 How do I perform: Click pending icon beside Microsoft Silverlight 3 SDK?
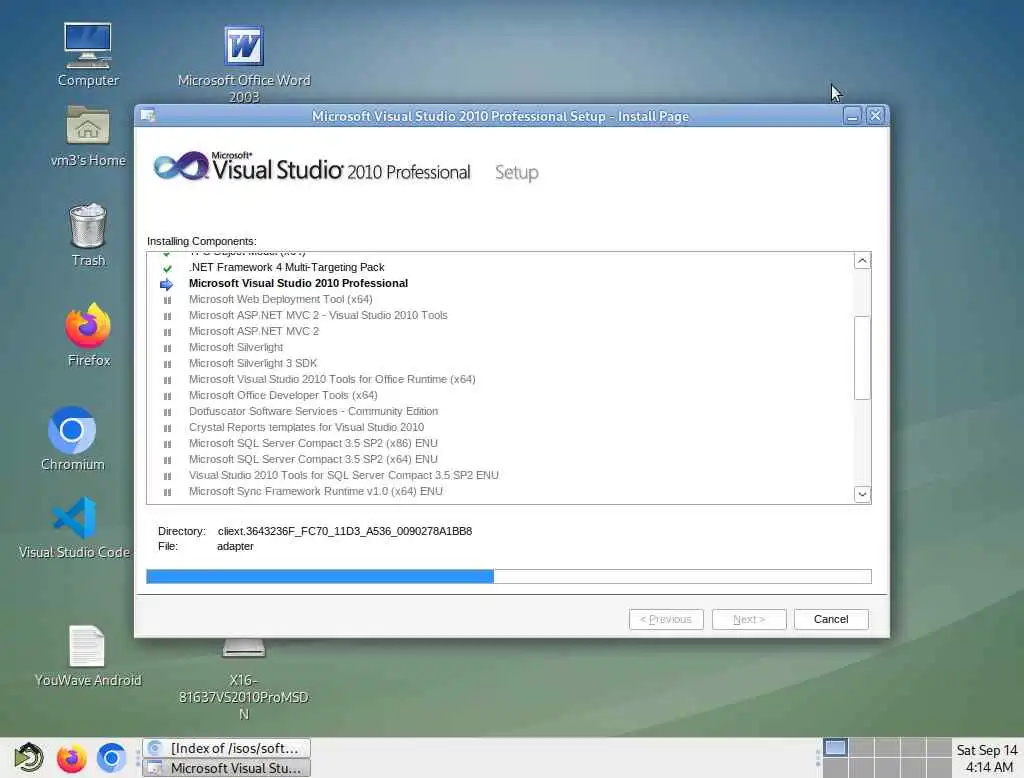coord(167,365)
